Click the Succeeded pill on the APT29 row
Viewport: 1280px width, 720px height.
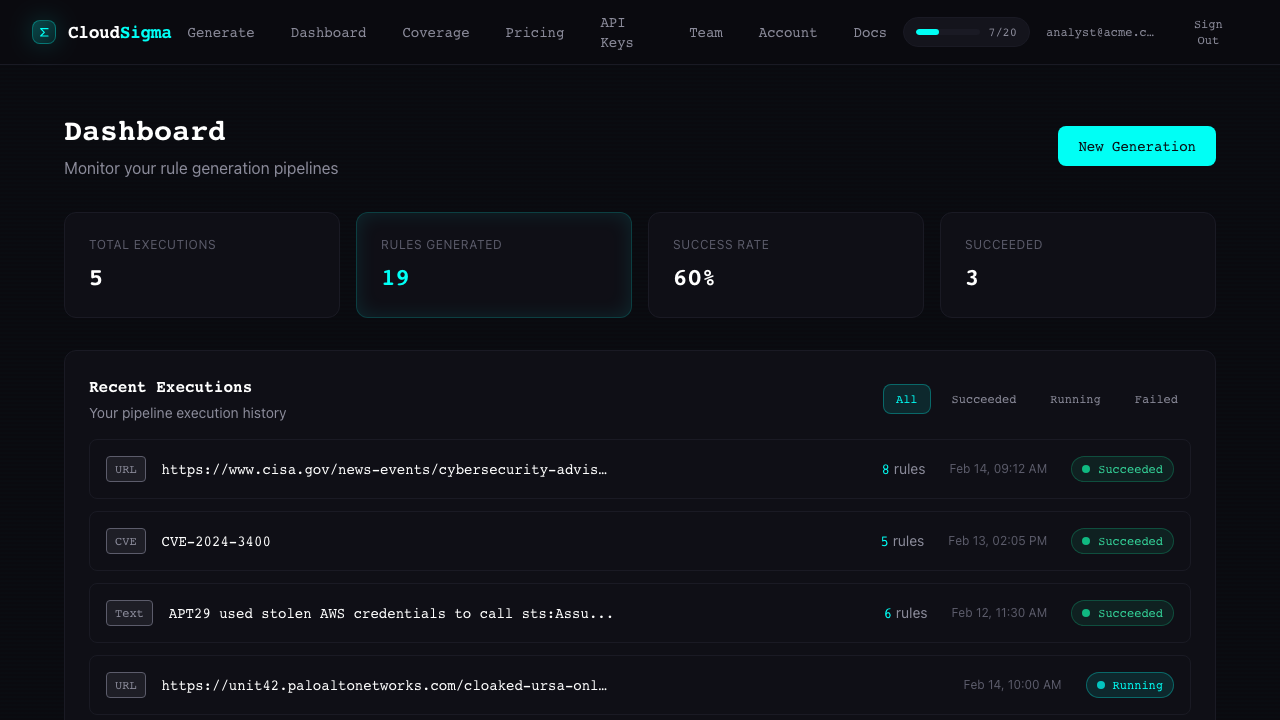click(x=1122, y=613)
